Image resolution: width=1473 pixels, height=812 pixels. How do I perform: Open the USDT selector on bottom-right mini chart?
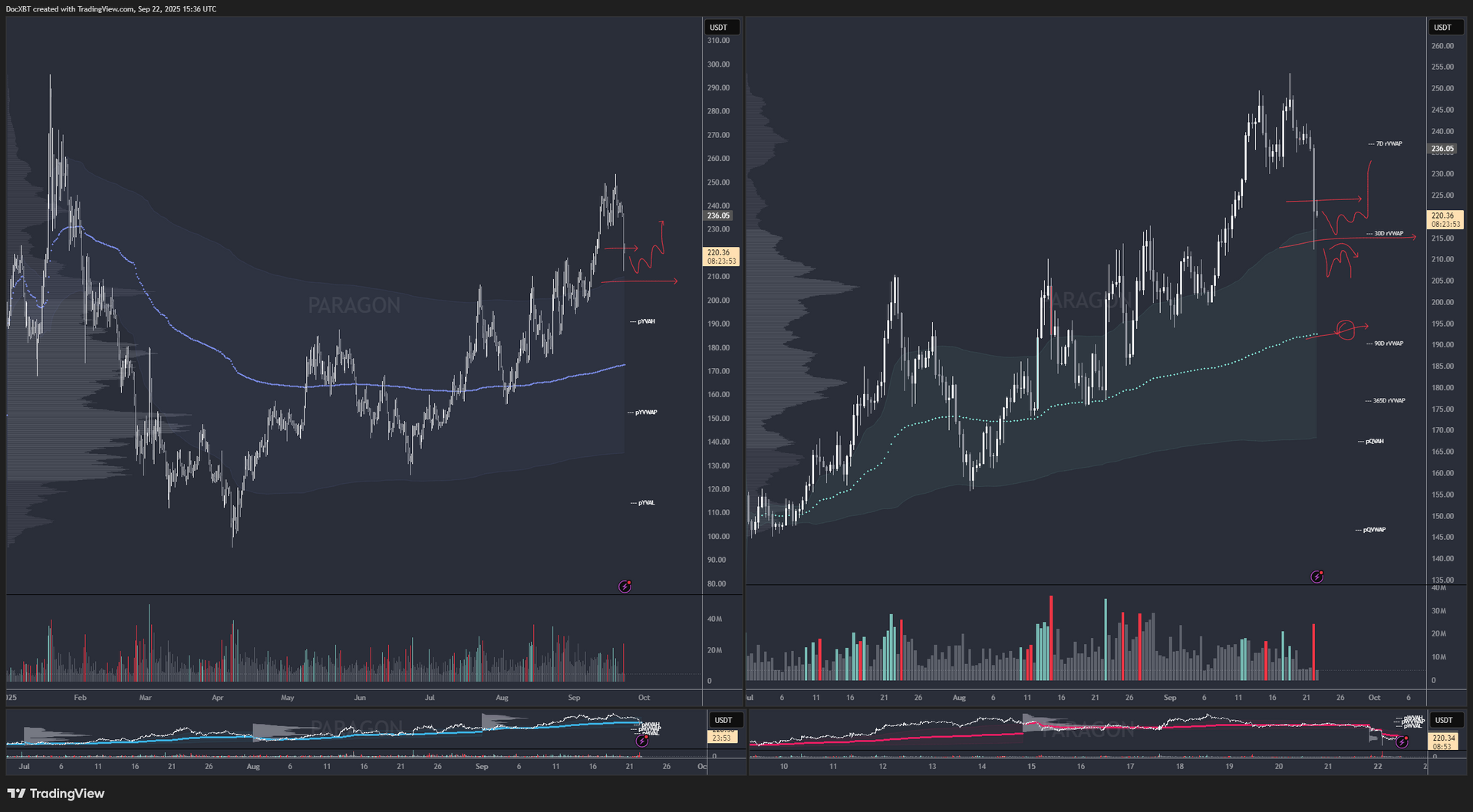1444,720
